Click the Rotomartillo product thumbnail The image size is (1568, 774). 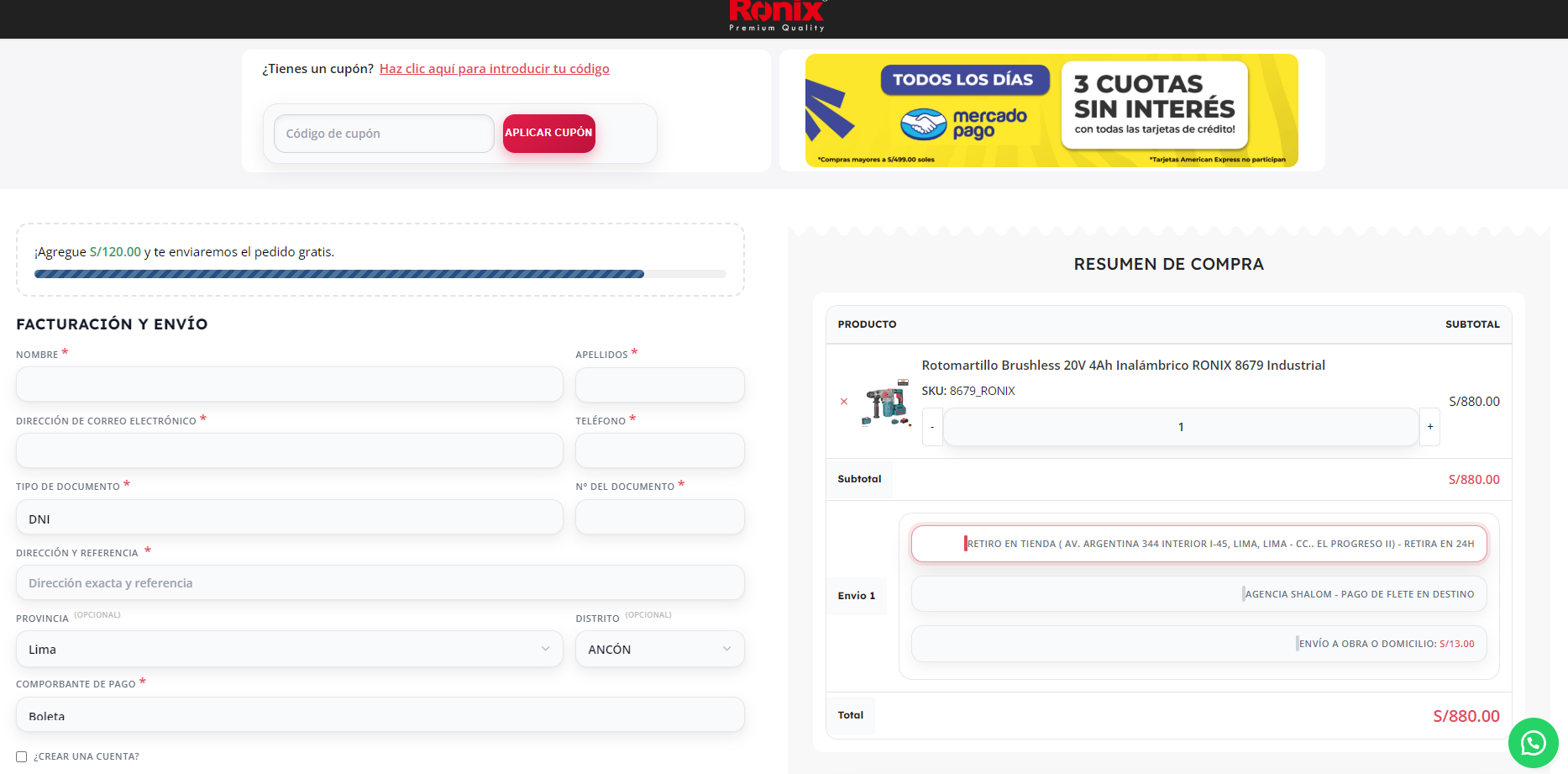pos(886,403)
